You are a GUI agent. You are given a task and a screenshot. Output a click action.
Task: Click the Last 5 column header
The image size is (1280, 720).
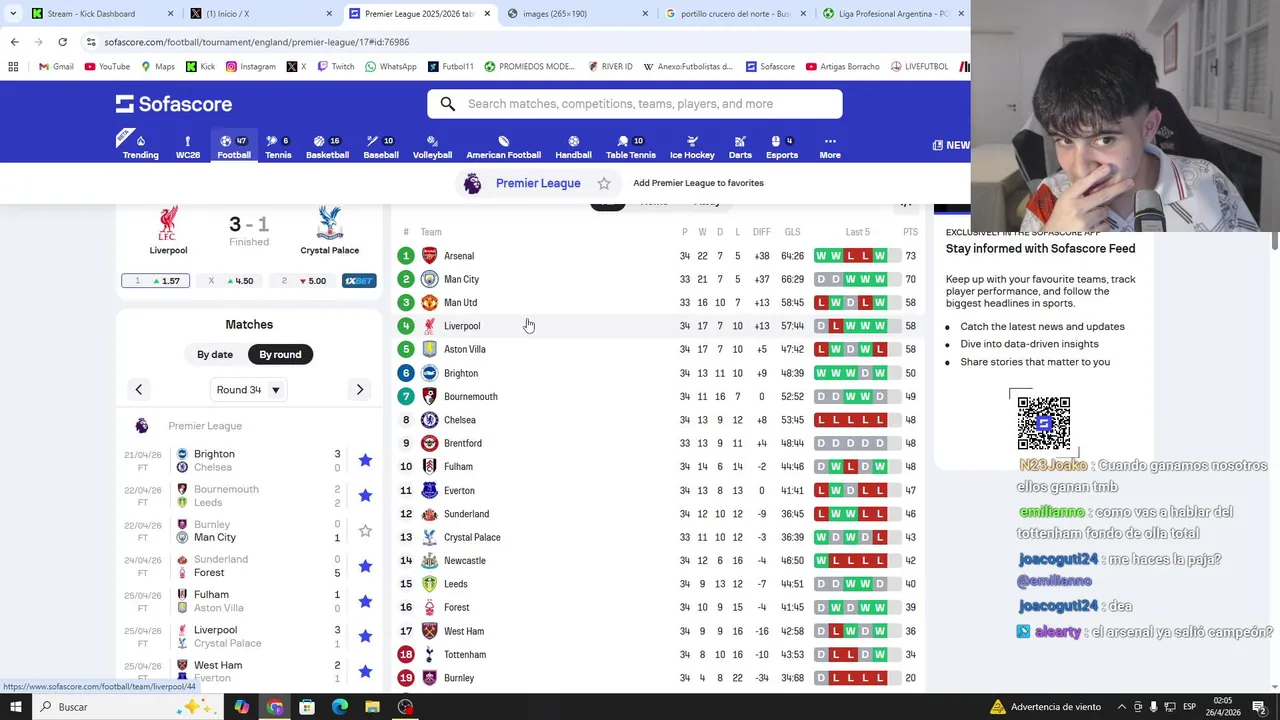(x=857, y=232)
